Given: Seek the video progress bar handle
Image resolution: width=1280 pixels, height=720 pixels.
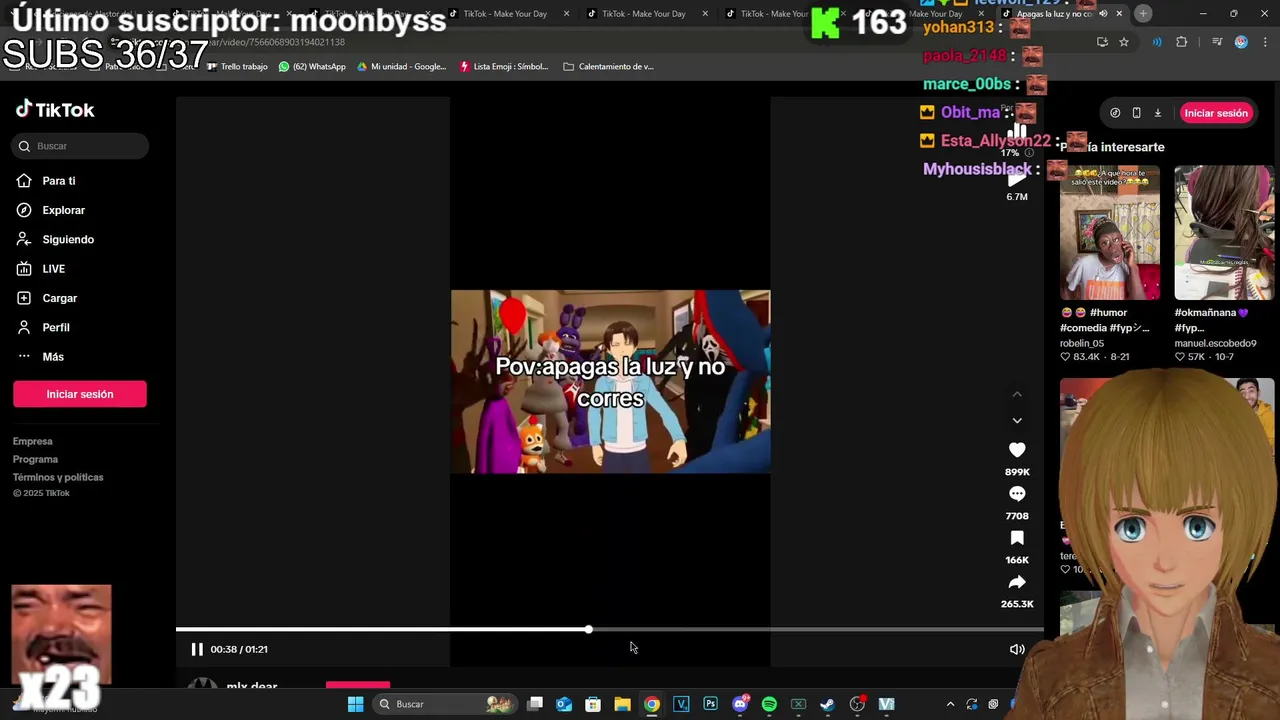Looking at the screenshot, I should [x=588, y=629].
